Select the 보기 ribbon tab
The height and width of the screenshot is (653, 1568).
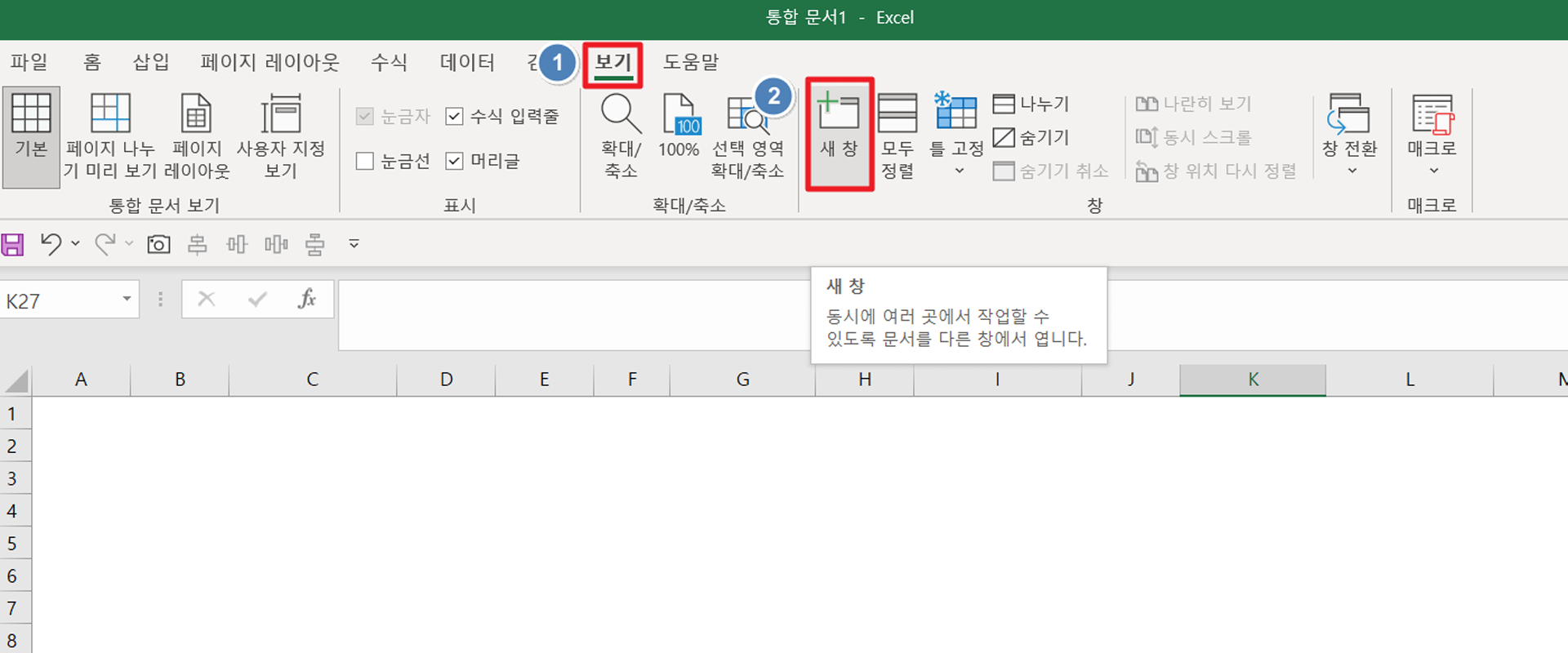(612, 64)
